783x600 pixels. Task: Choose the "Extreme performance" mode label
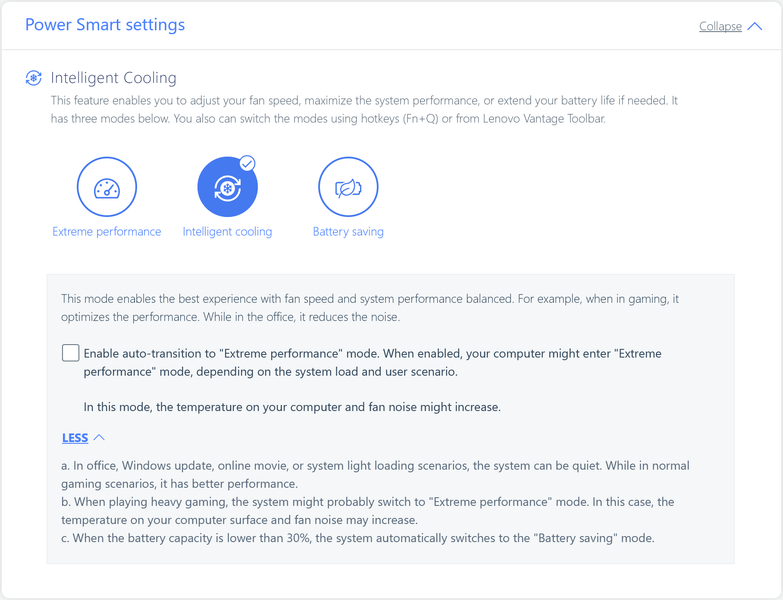pyautogui.click(x=107, y=232)
